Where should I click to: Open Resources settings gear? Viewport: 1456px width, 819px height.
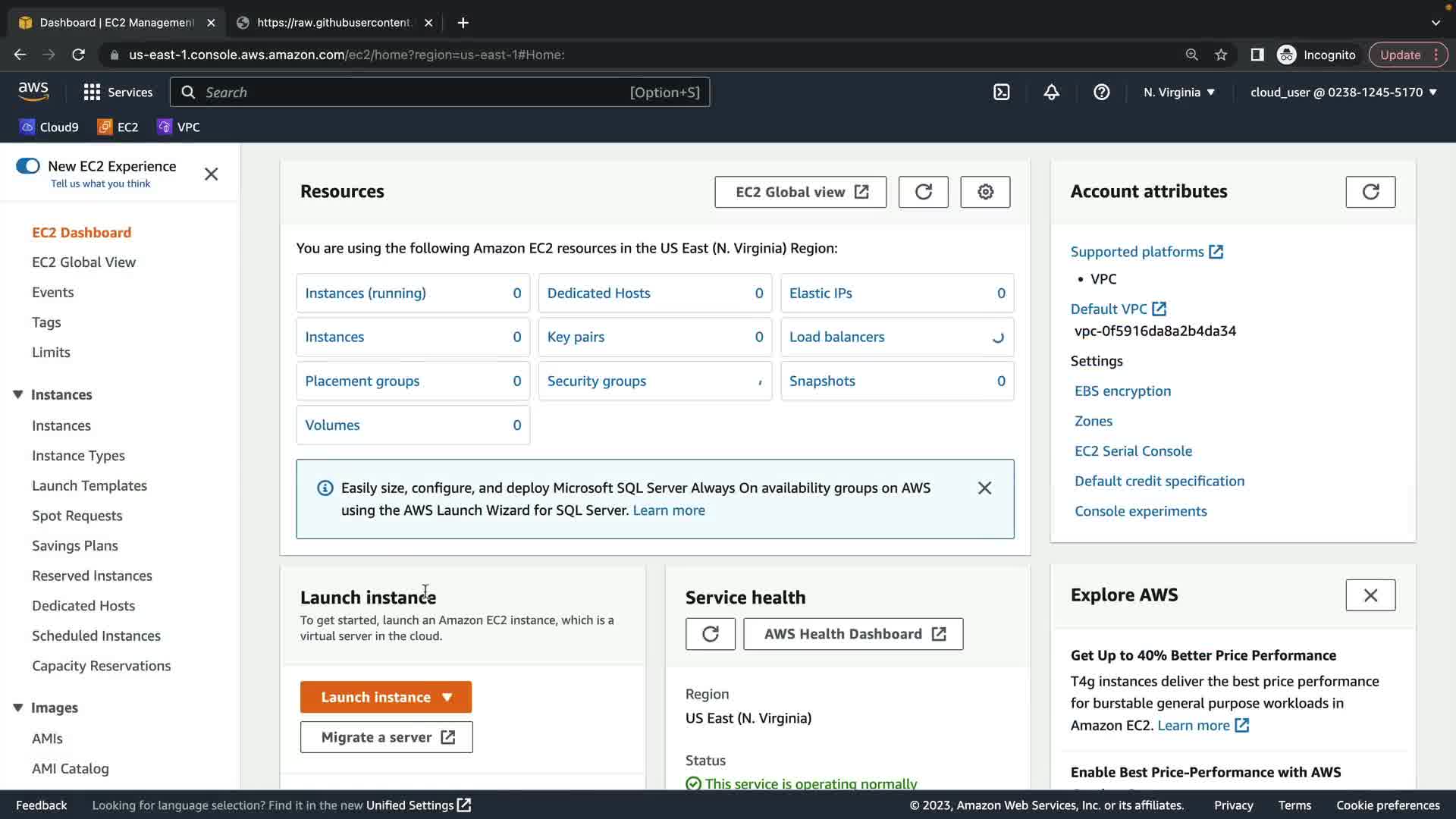point(984,192)
